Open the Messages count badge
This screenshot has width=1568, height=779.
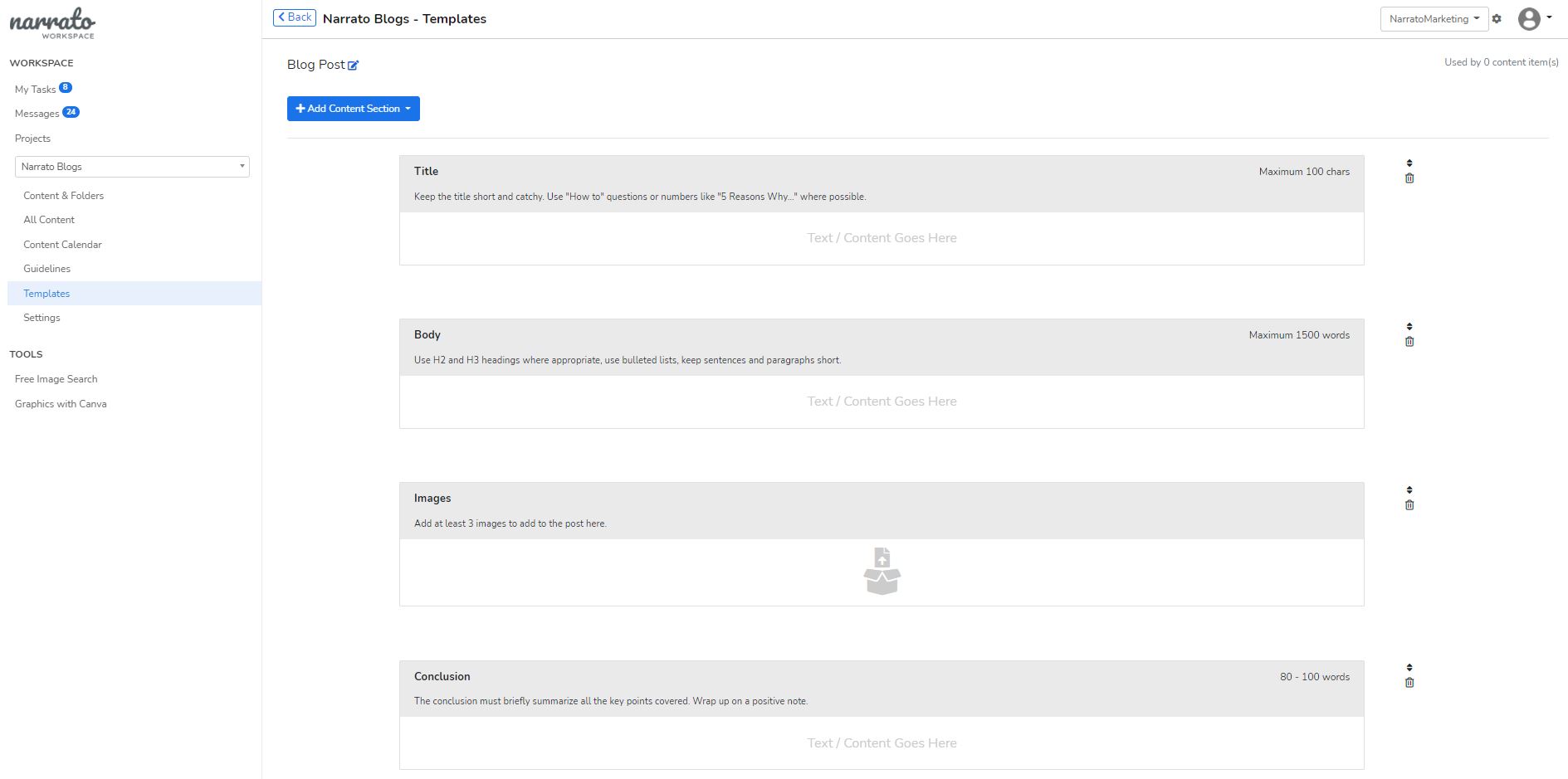point(71,112)
